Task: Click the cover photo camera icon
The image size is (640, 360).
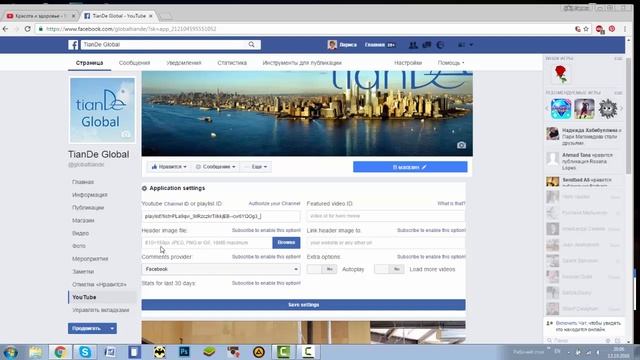Action: click(x=461, y=145)
